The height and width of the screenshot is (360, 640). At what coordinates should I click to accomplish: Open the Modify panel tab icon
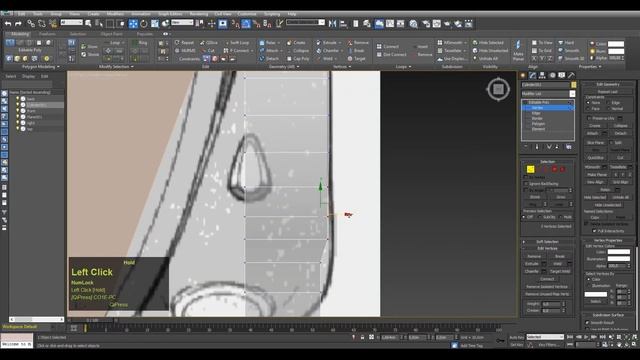point(532,75)
